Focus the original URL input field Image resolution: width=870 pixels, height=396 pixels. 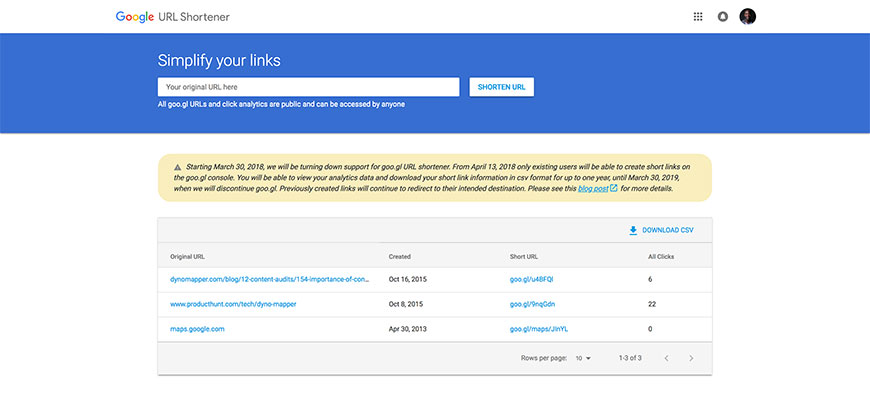308,87
